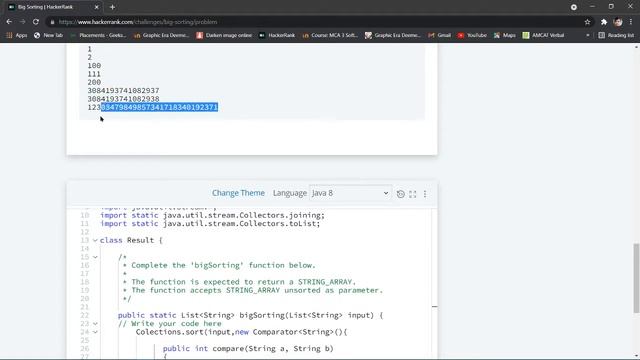Image resolution: width=640 pixels, height=360 pixels.
Task: Go forward to next page
Action: (22, 22)
